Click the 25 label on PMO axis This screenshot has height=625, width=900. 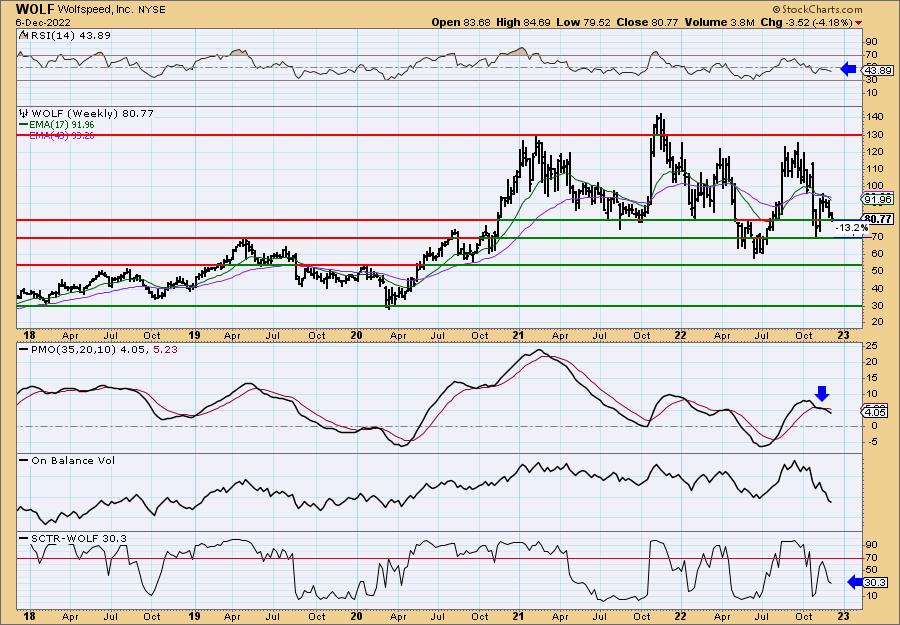tap(872, 346)
